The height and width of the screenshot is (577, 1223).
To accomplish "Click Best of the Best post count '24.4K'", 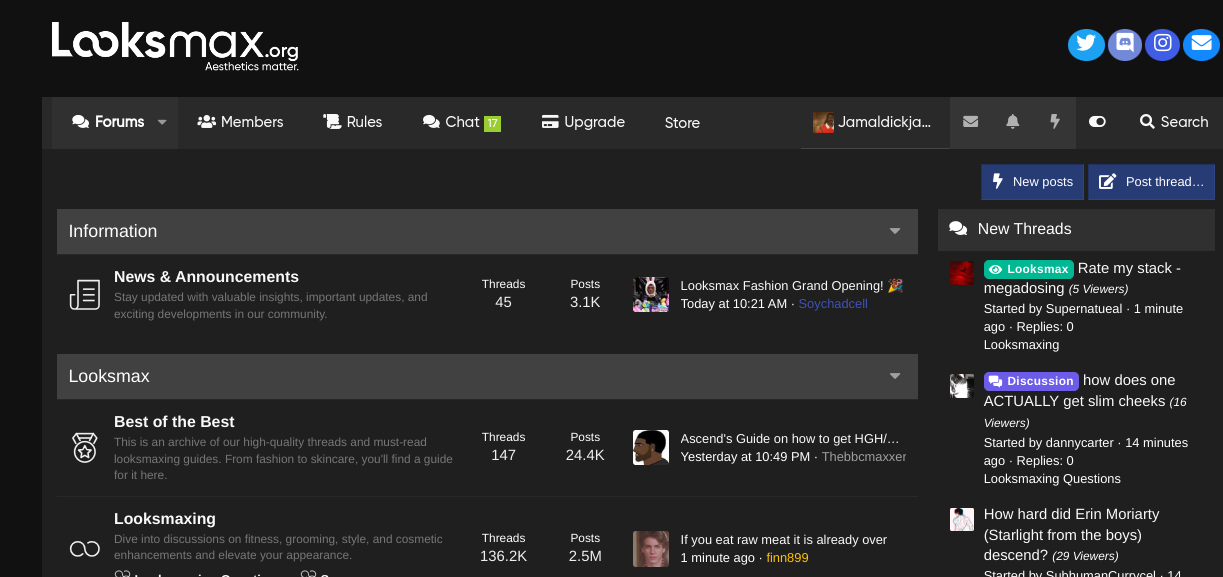I will pyautogui.click(x=585, y=455).
